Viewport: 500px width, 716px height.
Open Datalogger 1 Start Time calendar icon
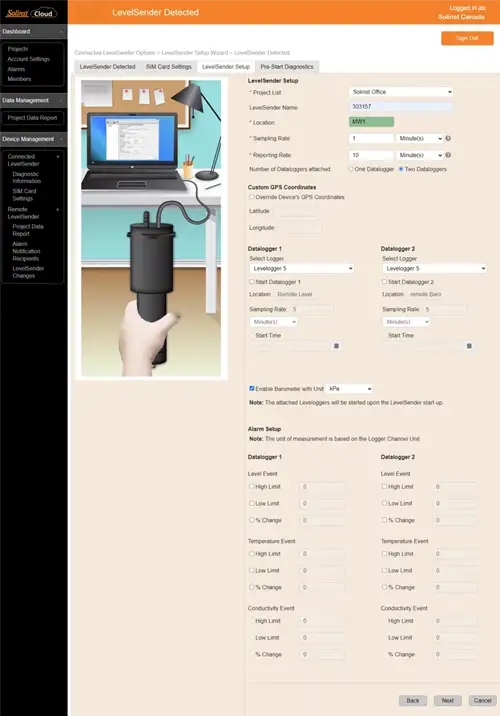337,346
